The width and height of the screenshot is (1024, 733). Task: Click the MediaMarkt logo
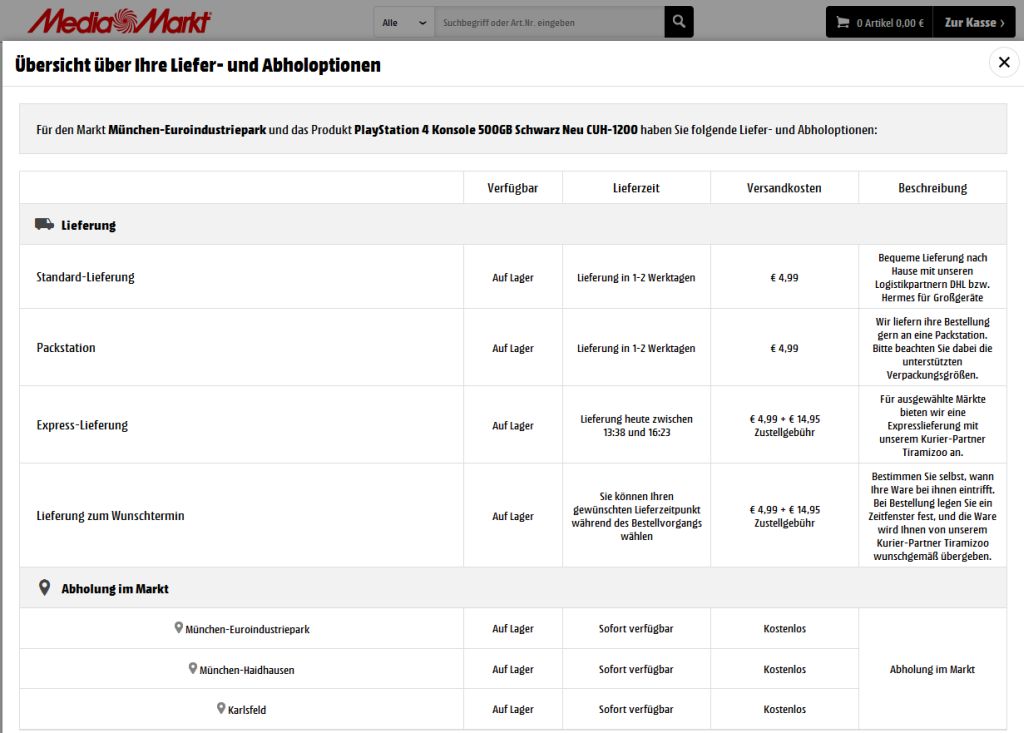tap(120, 21)
